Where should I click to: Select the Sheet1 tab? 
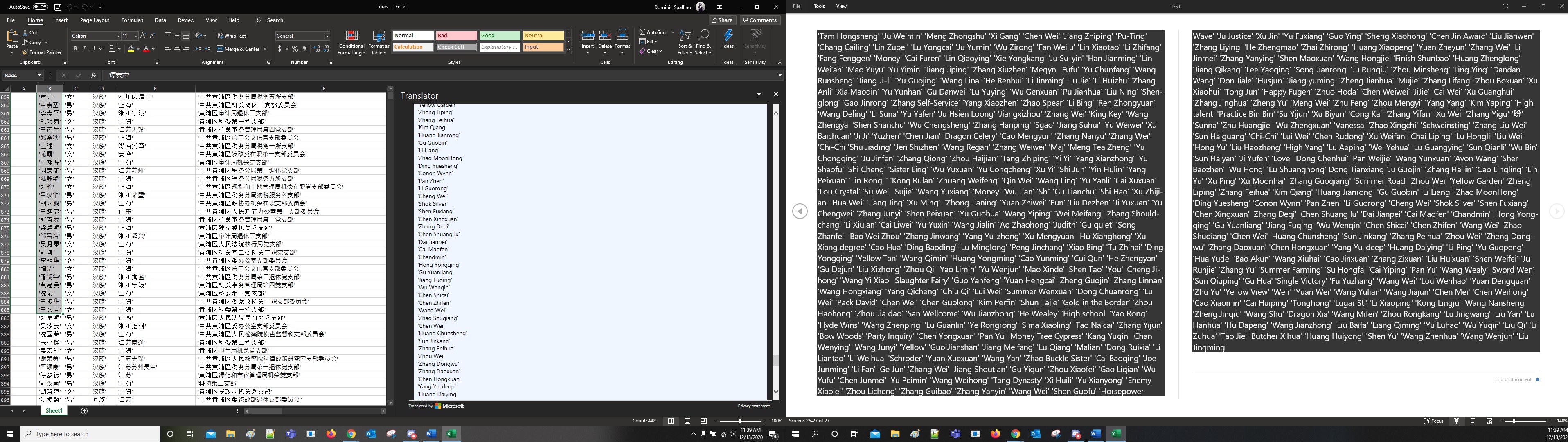point(54,411)
